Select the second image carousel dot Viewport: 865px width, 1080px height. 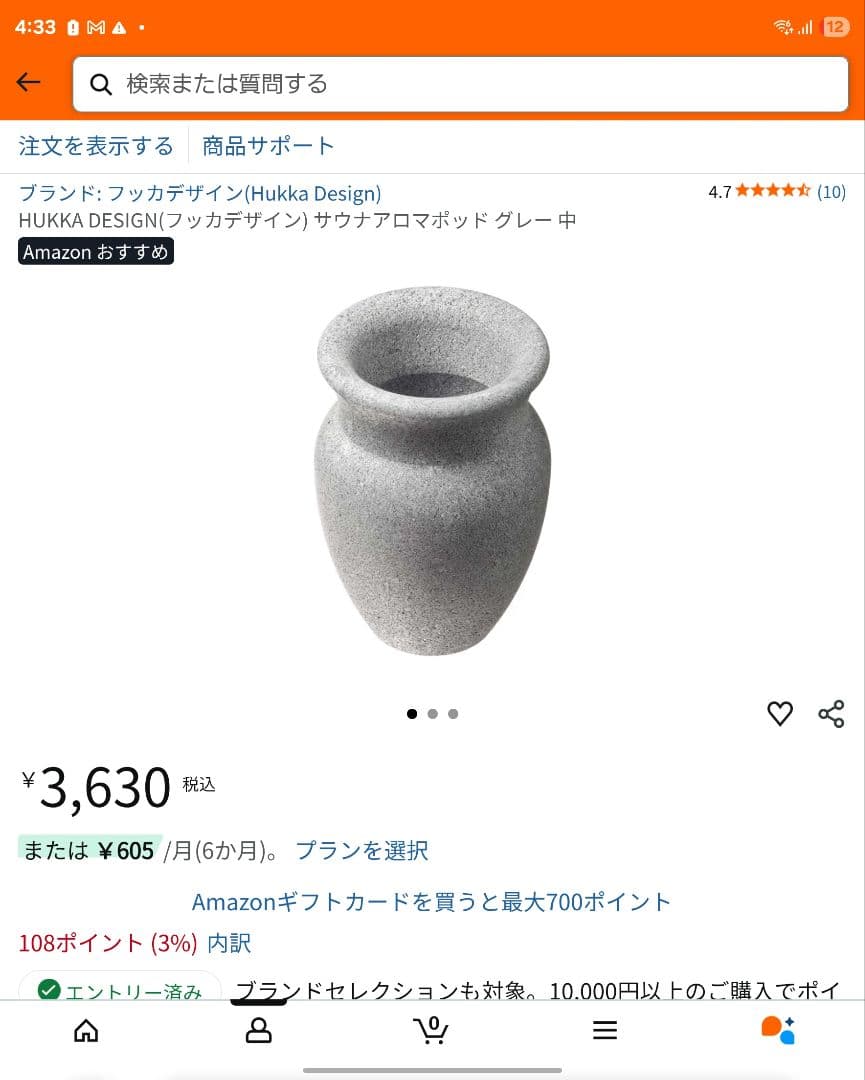tap(432, 714)
